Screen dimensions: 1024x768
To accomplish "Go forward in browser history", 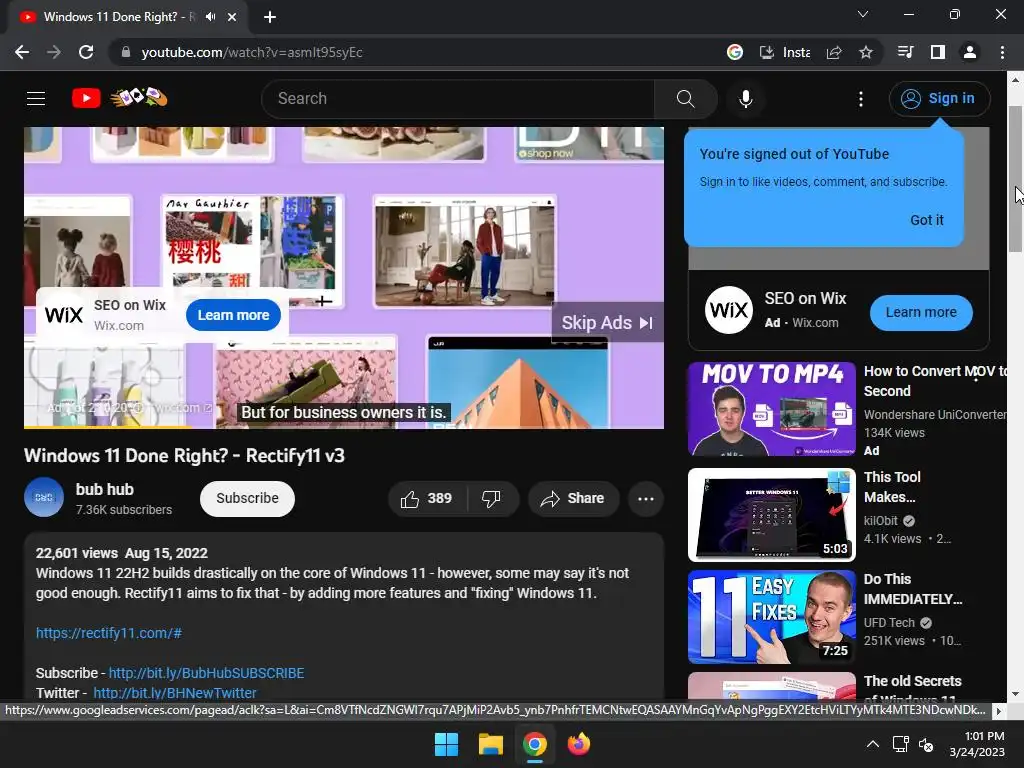I will (54, 52).
